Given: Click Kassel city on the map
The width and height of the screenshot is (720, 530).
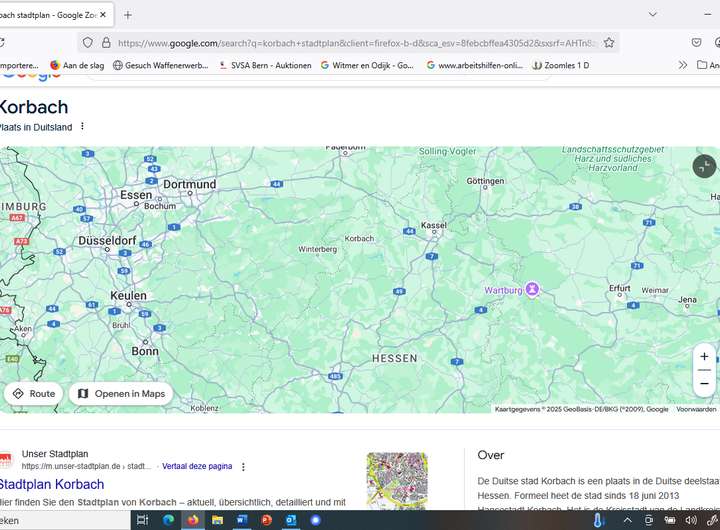Looking at the screenshot, I should 433,225.
